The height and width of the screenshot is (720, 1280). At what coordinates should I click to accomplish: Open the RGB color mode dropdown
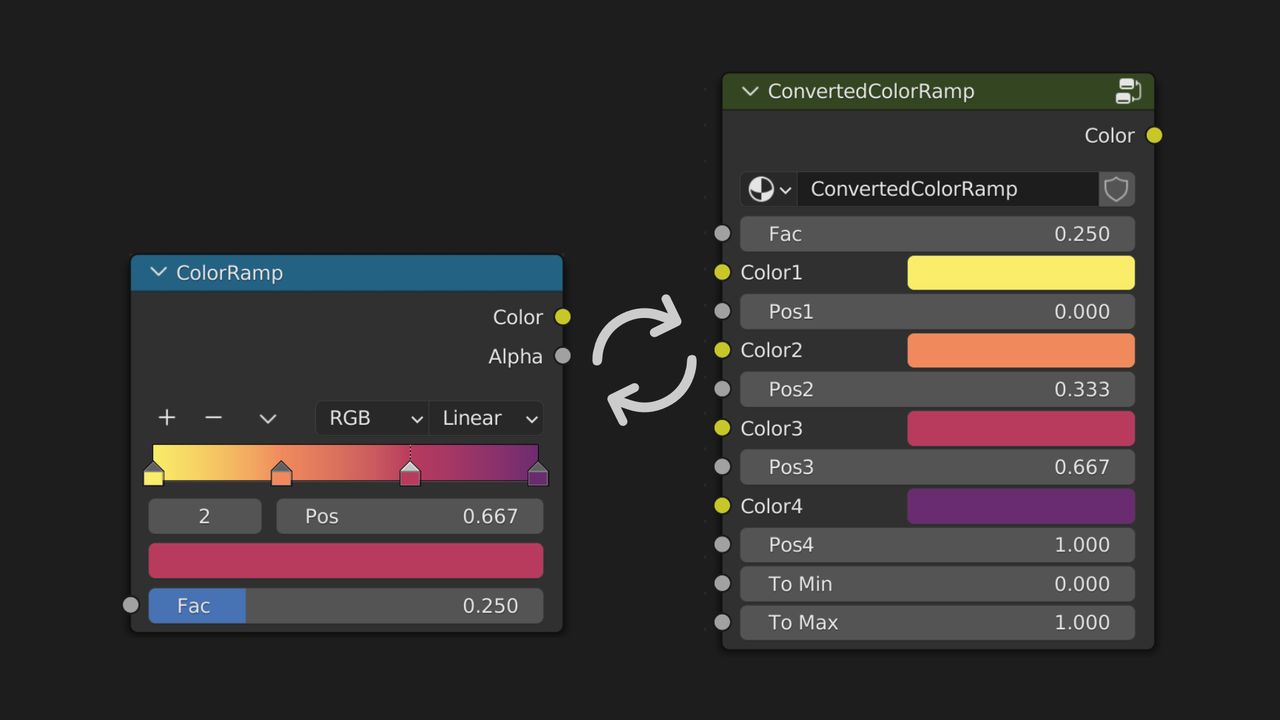tap(372, 418)
